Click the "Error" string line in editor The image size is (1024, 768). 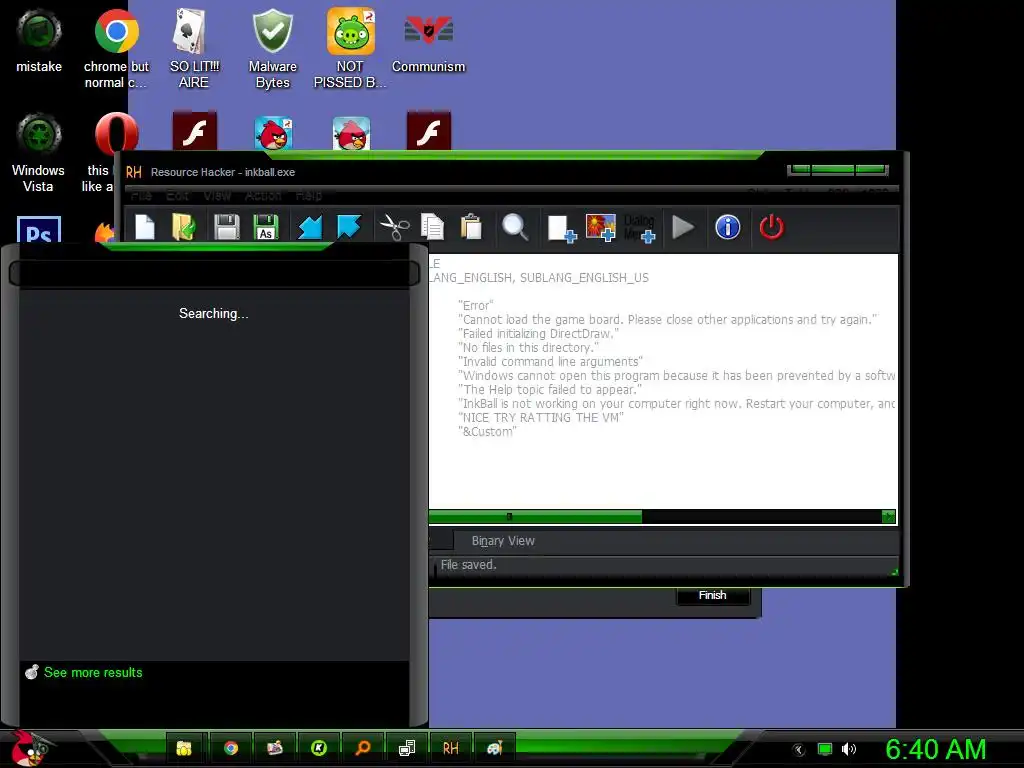coord(475,306)
